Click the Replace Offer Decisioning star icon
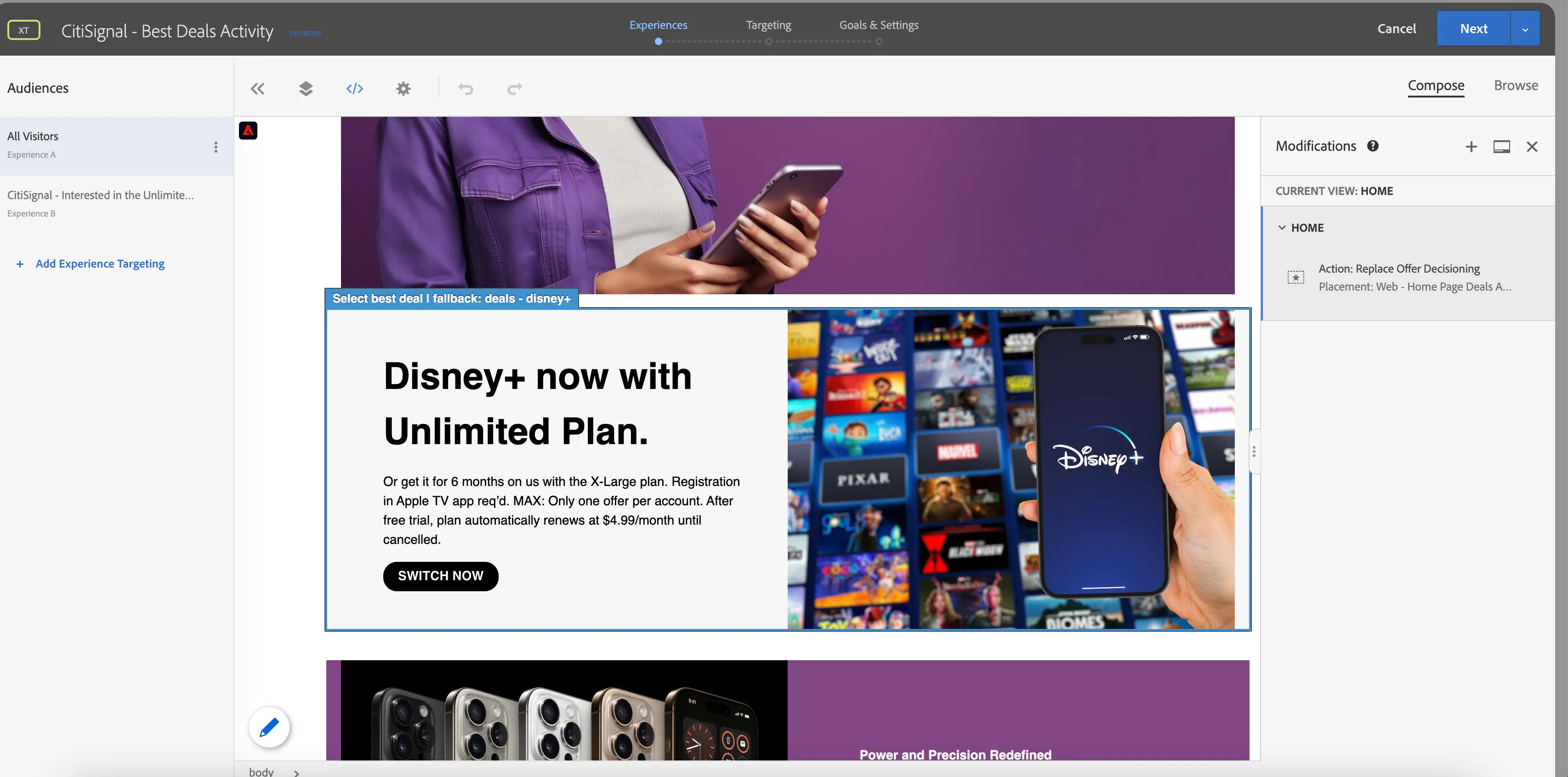The height and width of the screenshot is (777, 1568). (x=1296, y=278)
